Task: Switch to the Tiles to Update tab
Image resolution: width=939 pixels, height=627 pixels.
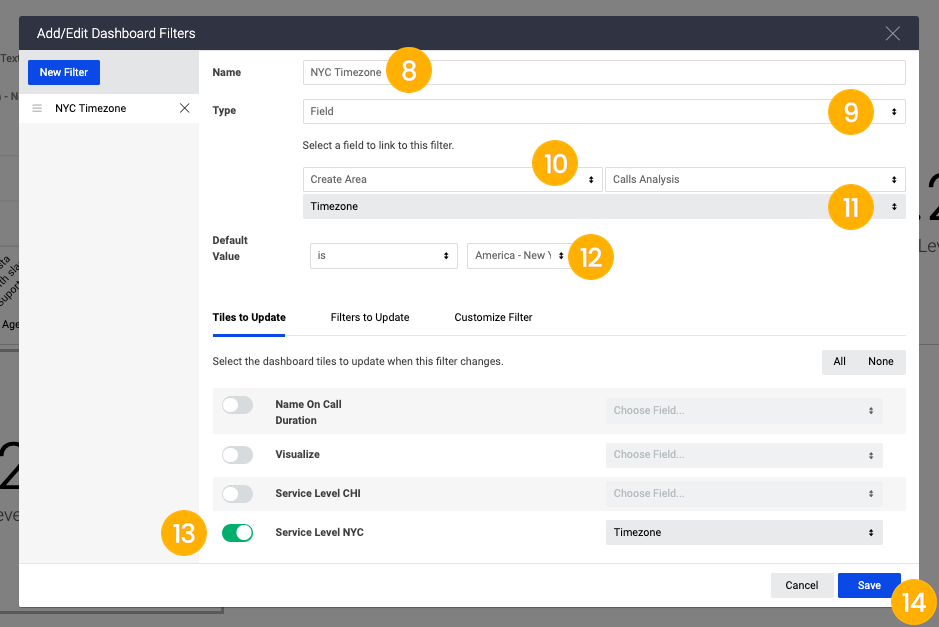Action: click(x=249, y=317)
